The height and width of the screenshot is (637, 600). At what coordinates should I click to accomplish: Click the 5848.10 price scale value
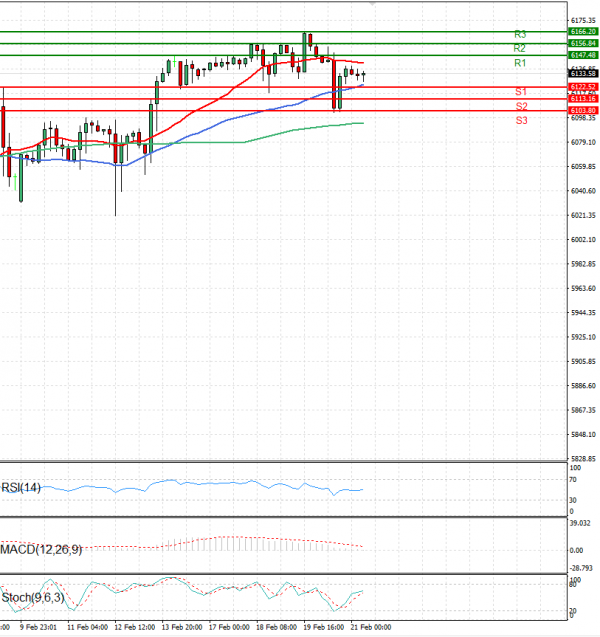pos(583,435)
